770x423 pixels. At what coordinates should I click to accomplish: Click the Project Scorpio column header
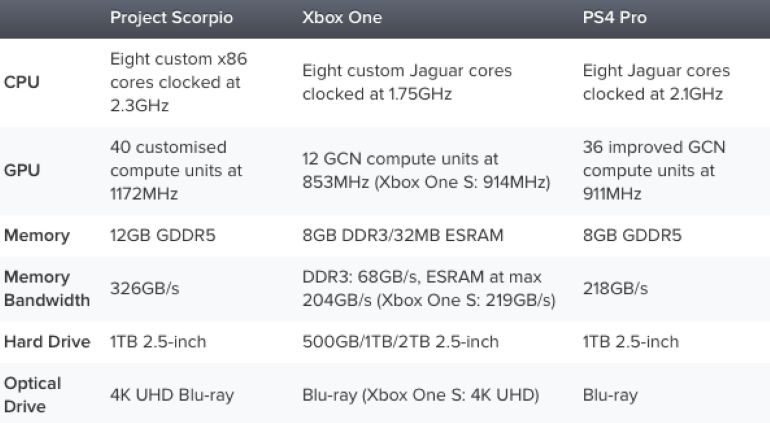[171, 19]
